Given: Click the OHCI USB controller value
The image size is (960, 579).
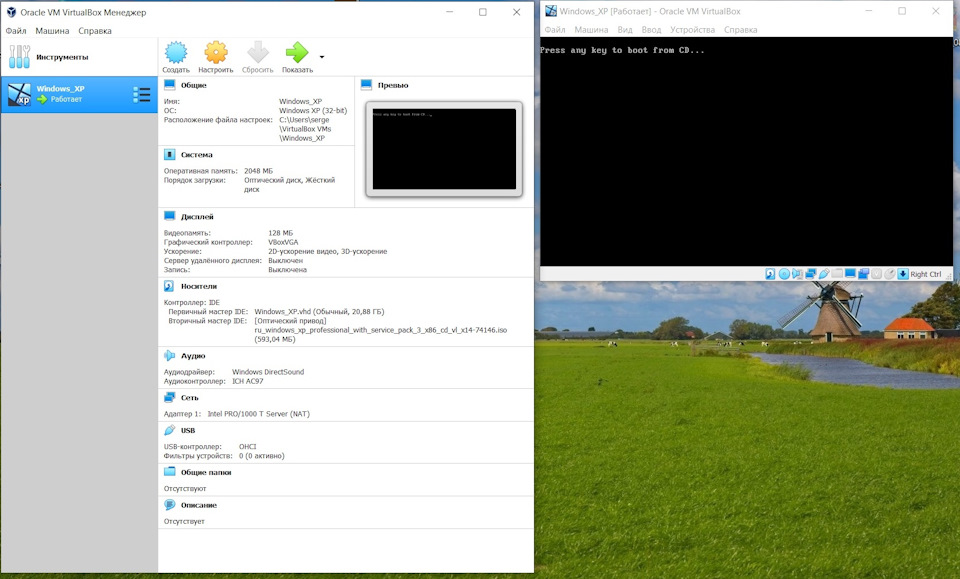Looking at the screenshot, I should [x=247, y=446].
